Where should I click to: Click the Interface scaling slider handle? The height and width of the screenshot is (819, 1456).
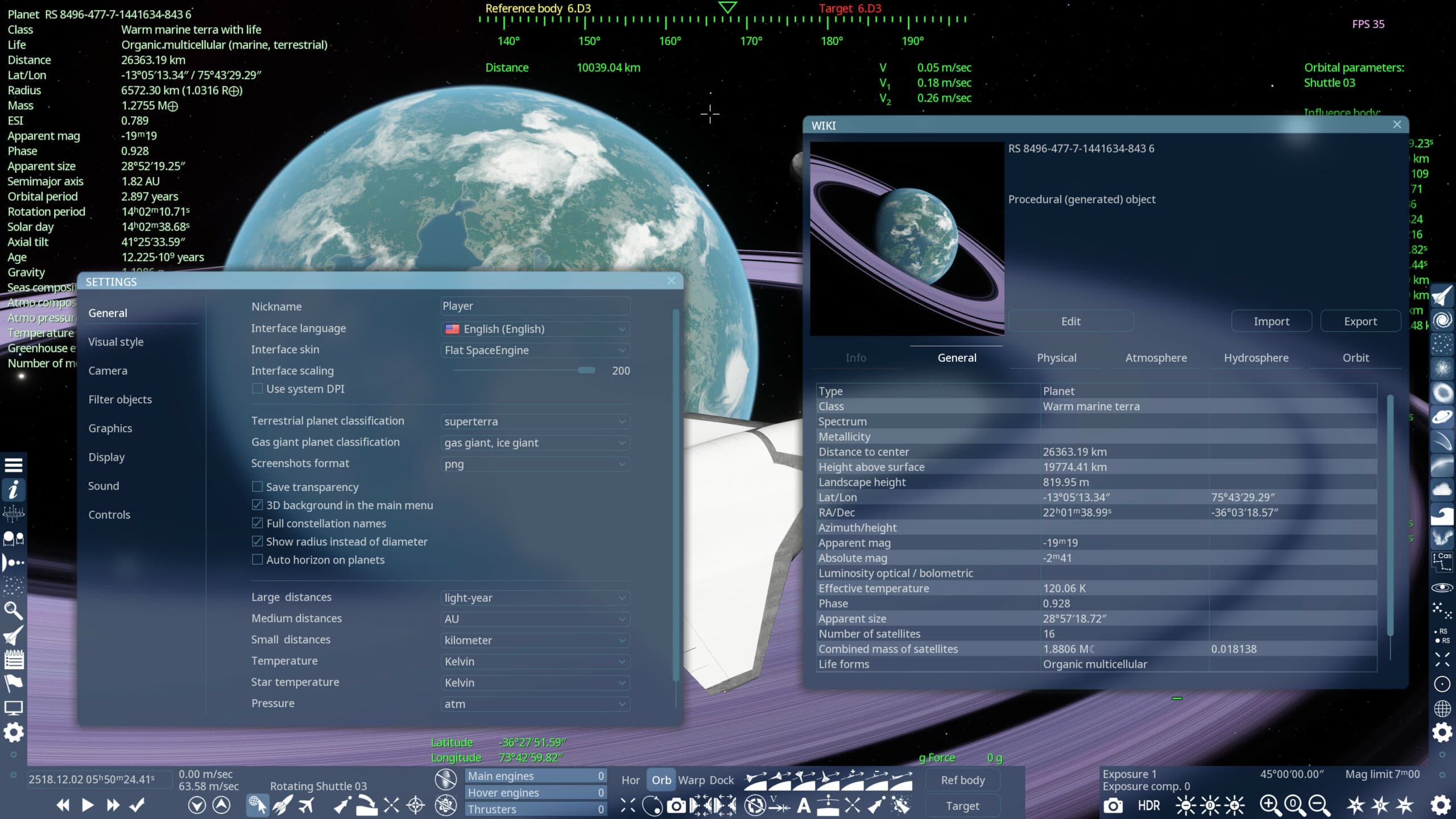(x=586, y=370)
